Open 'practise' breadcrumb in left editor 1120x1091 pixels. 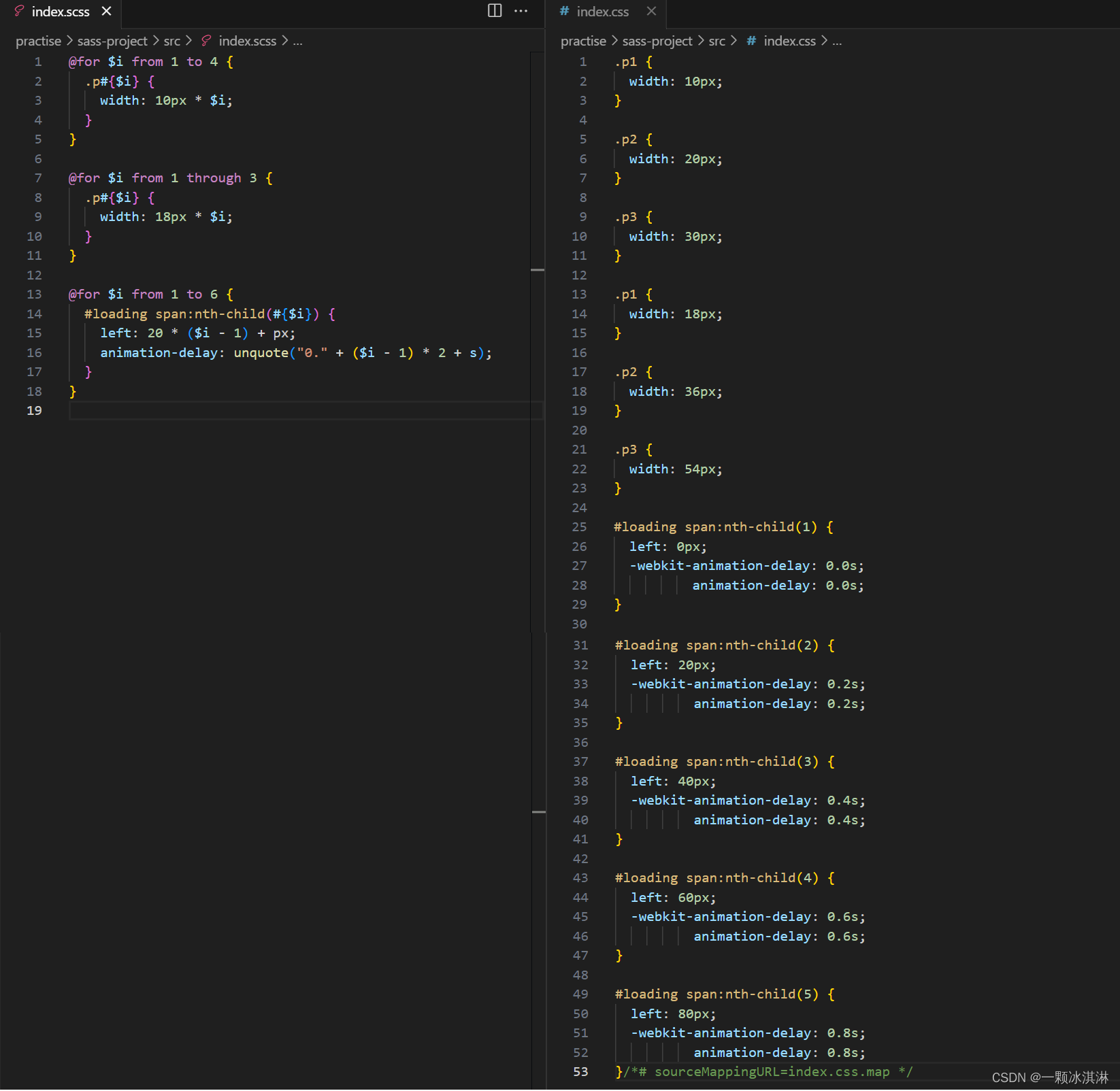point(38,41)
